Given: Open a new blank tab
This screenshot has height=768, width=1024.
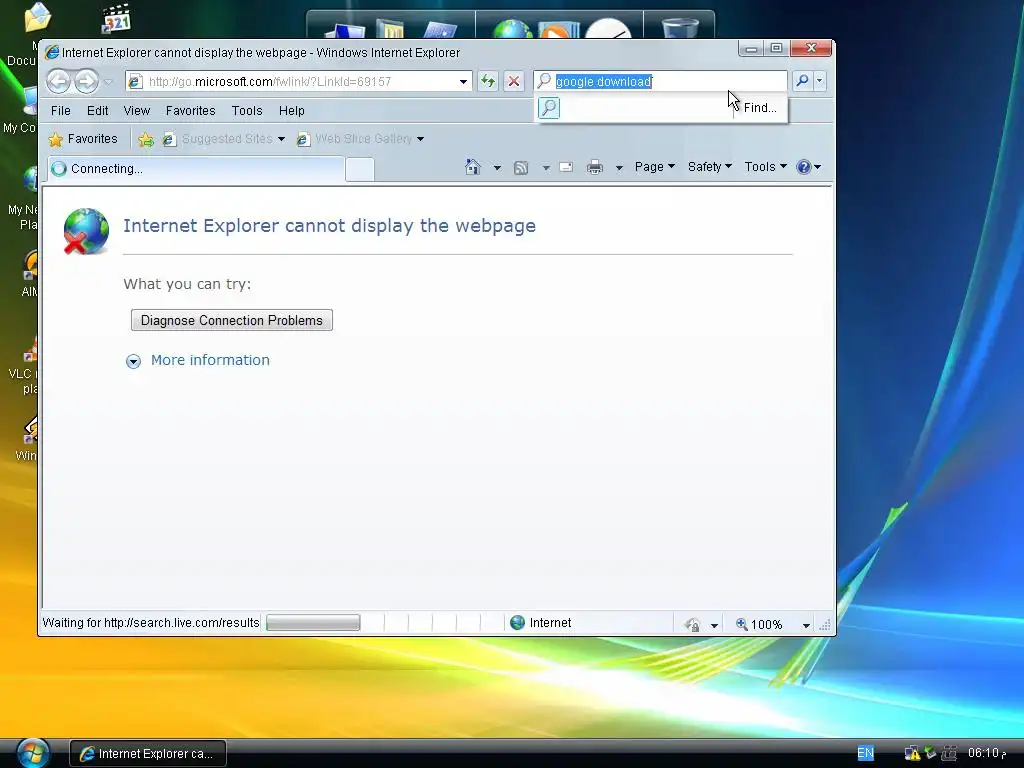Looking at the screenshot, I should pyautogui.click(x=360, y=169).
